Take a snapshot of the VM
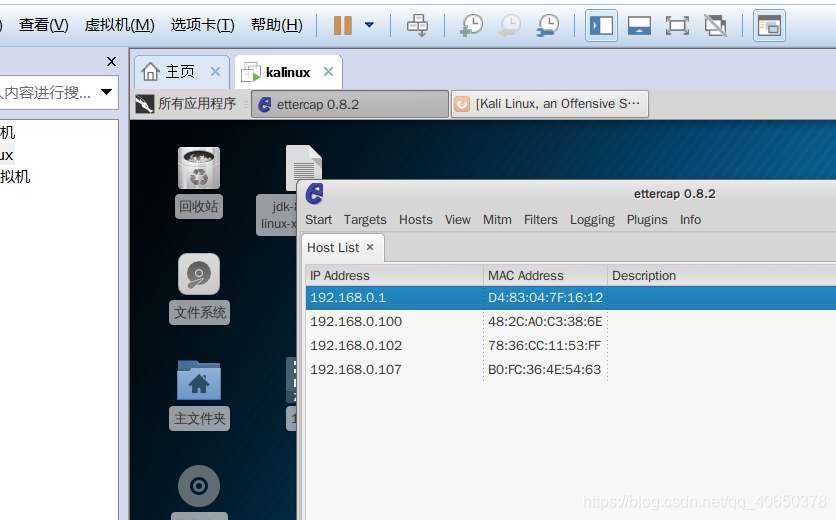Screen dimensions: 836x520 point(471,25)
